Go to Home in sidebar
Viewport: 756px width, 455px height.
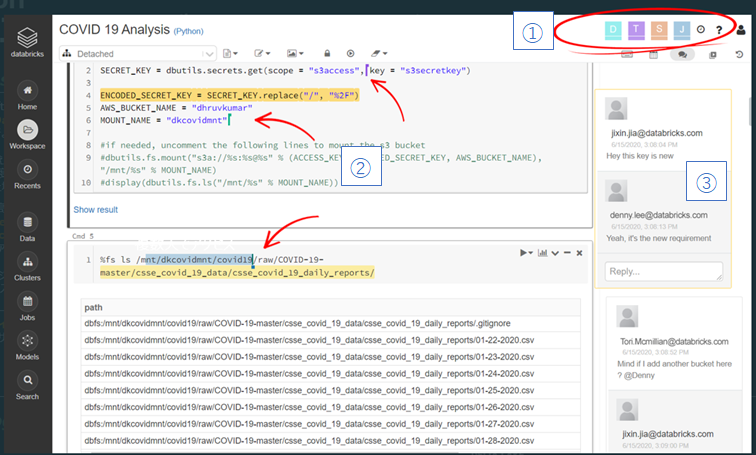point(27,95)
